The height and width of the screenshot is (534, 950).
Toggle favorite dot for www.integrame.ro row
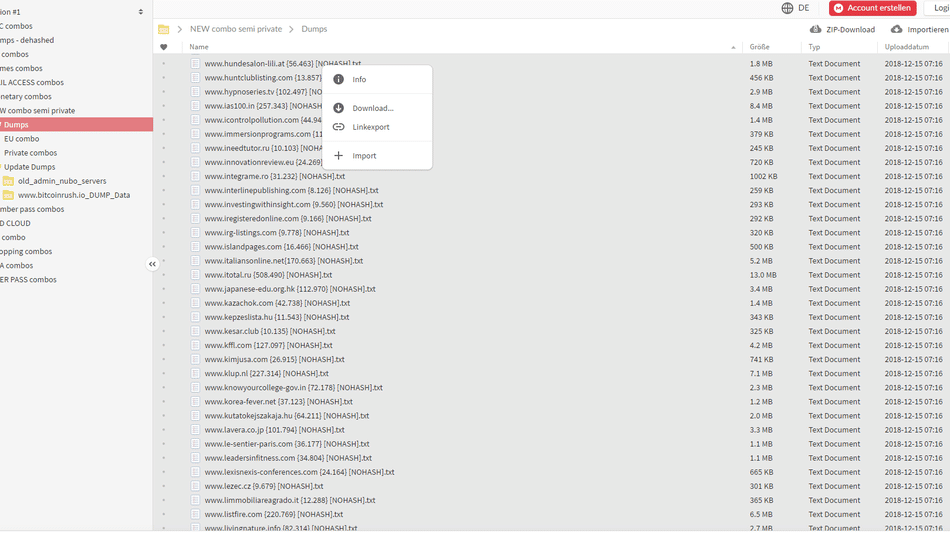[x=164, y=176]
